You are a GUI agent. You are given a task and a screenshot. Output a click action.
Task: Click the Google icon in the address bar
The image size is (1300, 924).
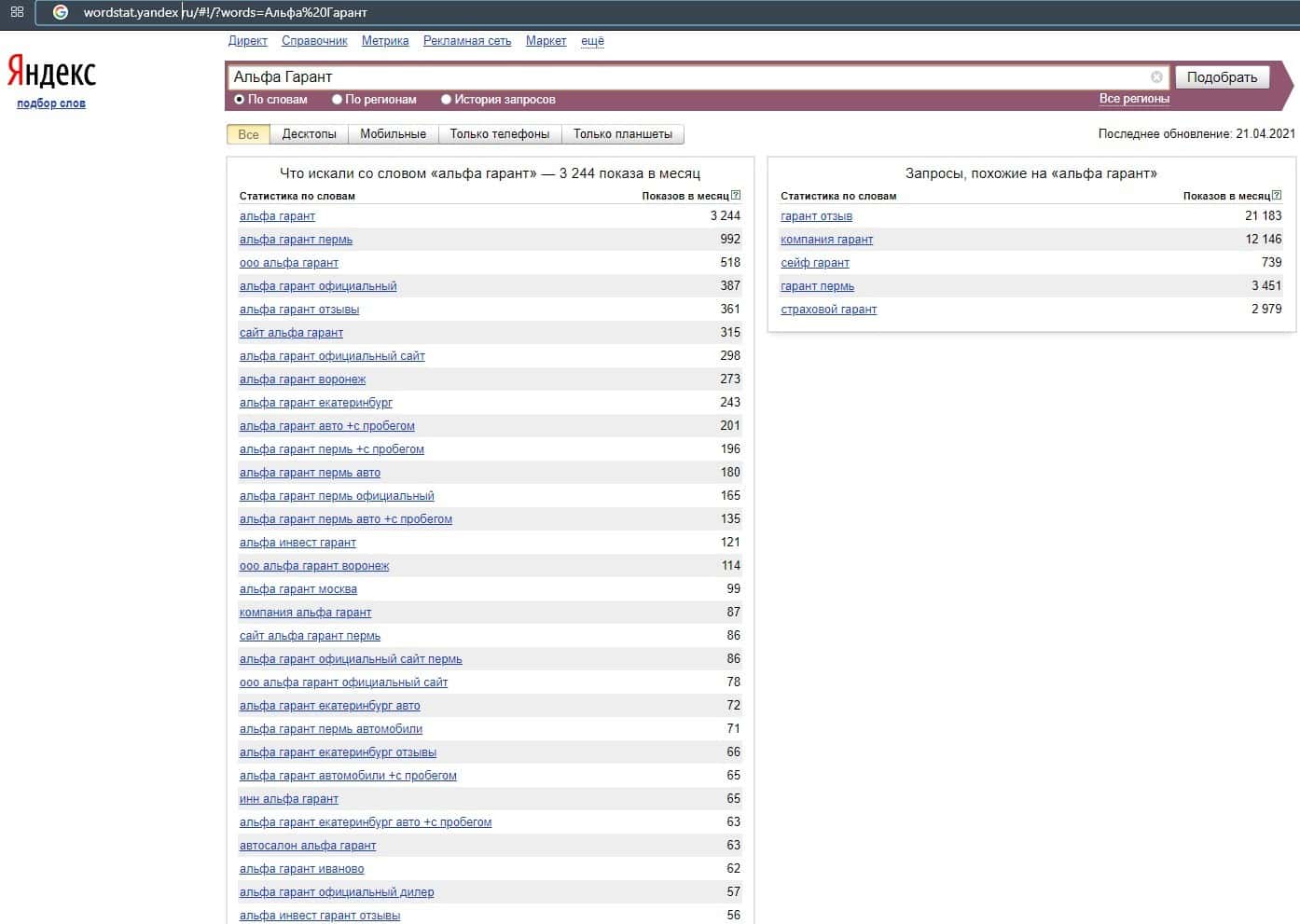[x=61, y=12]
